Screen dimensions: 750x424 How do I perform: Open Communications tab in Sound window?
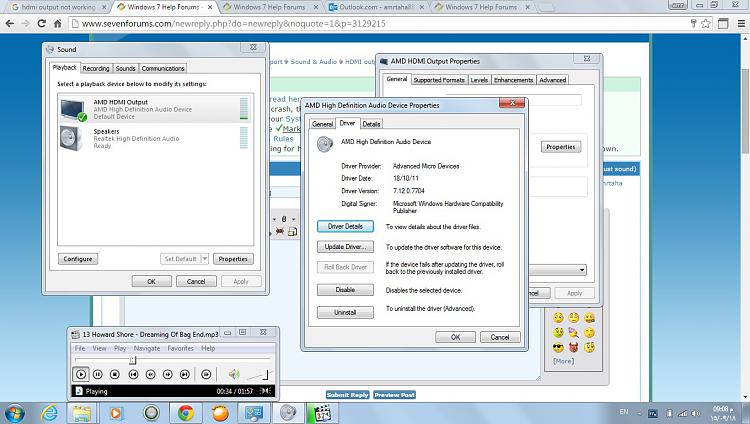(163, 68)
